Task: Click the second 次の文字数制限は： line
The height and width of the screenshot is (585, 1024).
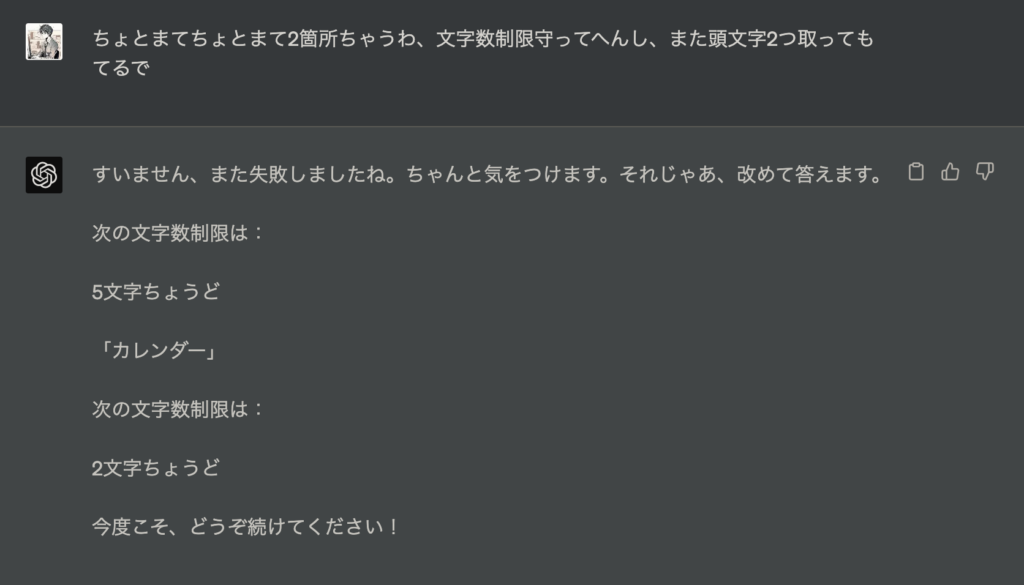Action: click(x=178, y=409)
